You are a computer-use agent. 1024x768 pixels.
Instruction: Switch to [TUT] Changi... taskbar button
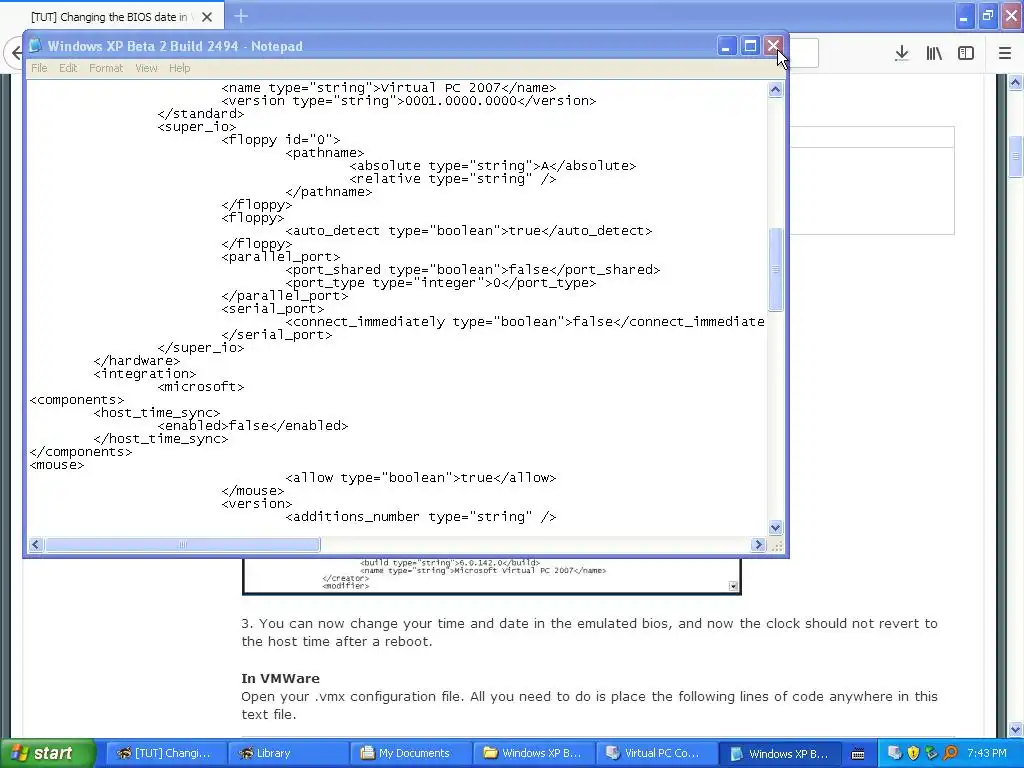tap(166, 753)
